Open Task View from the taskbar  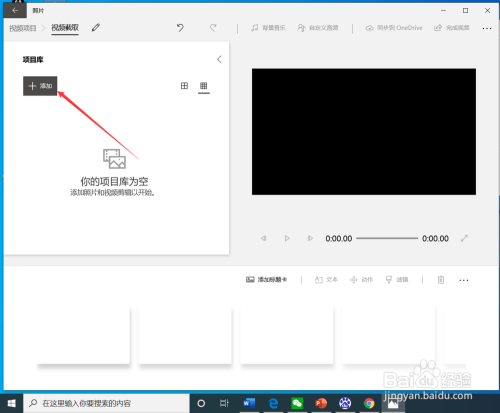point(224,404)
